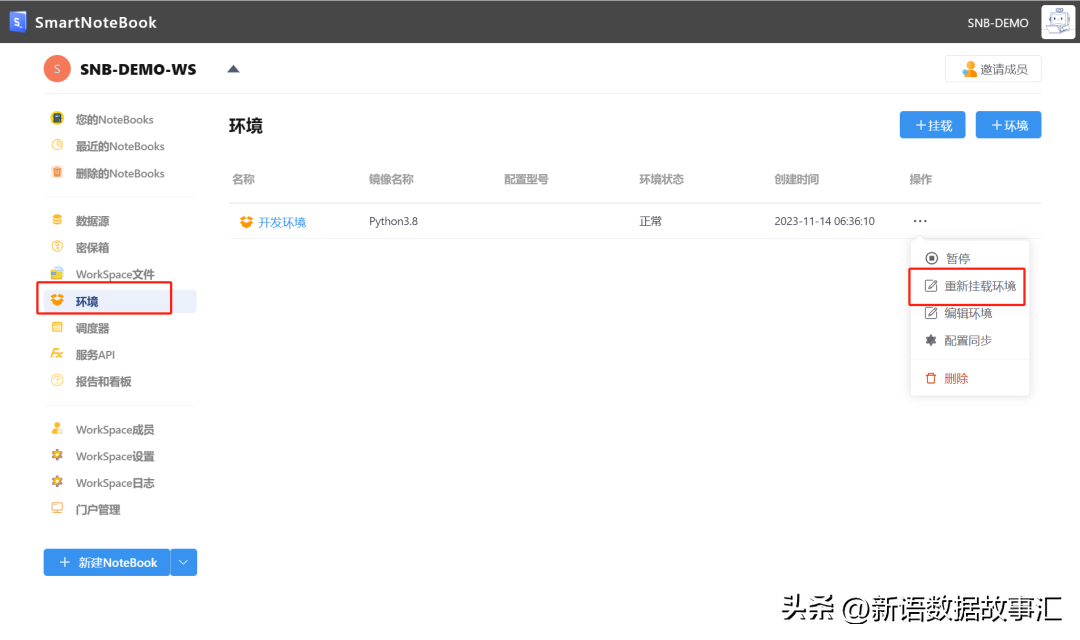Image resolution: width=1080 pixels, height=640 pixels.
Task: Open the dropdown arrow beside 新建NoteBook
Action: click(183, 563)
